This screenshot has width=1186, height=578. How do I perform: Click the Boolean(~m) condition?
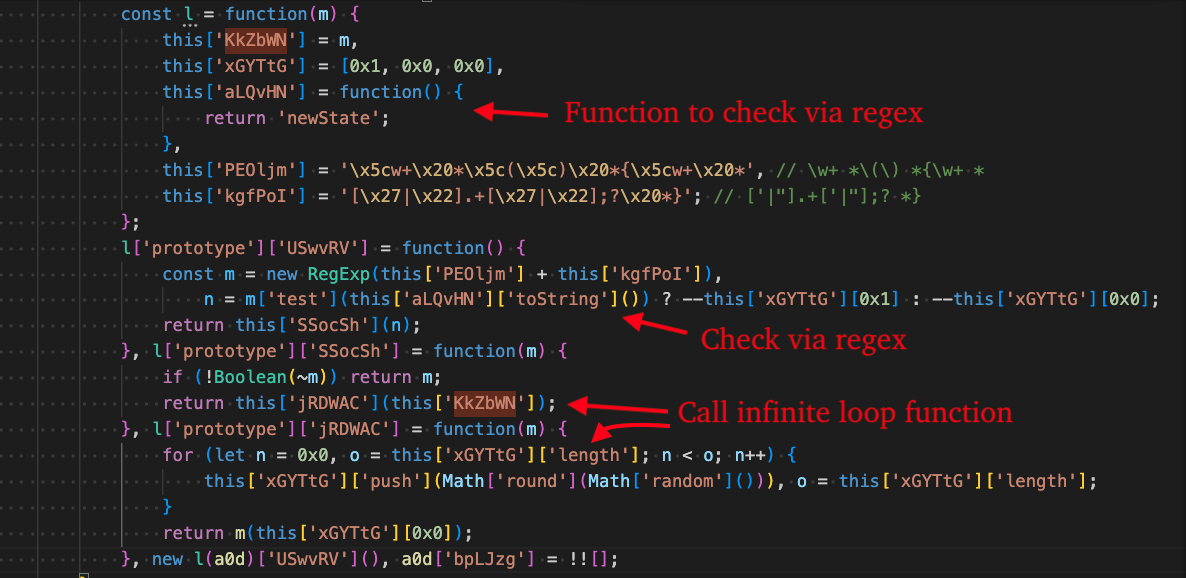[x=230, y=377]
